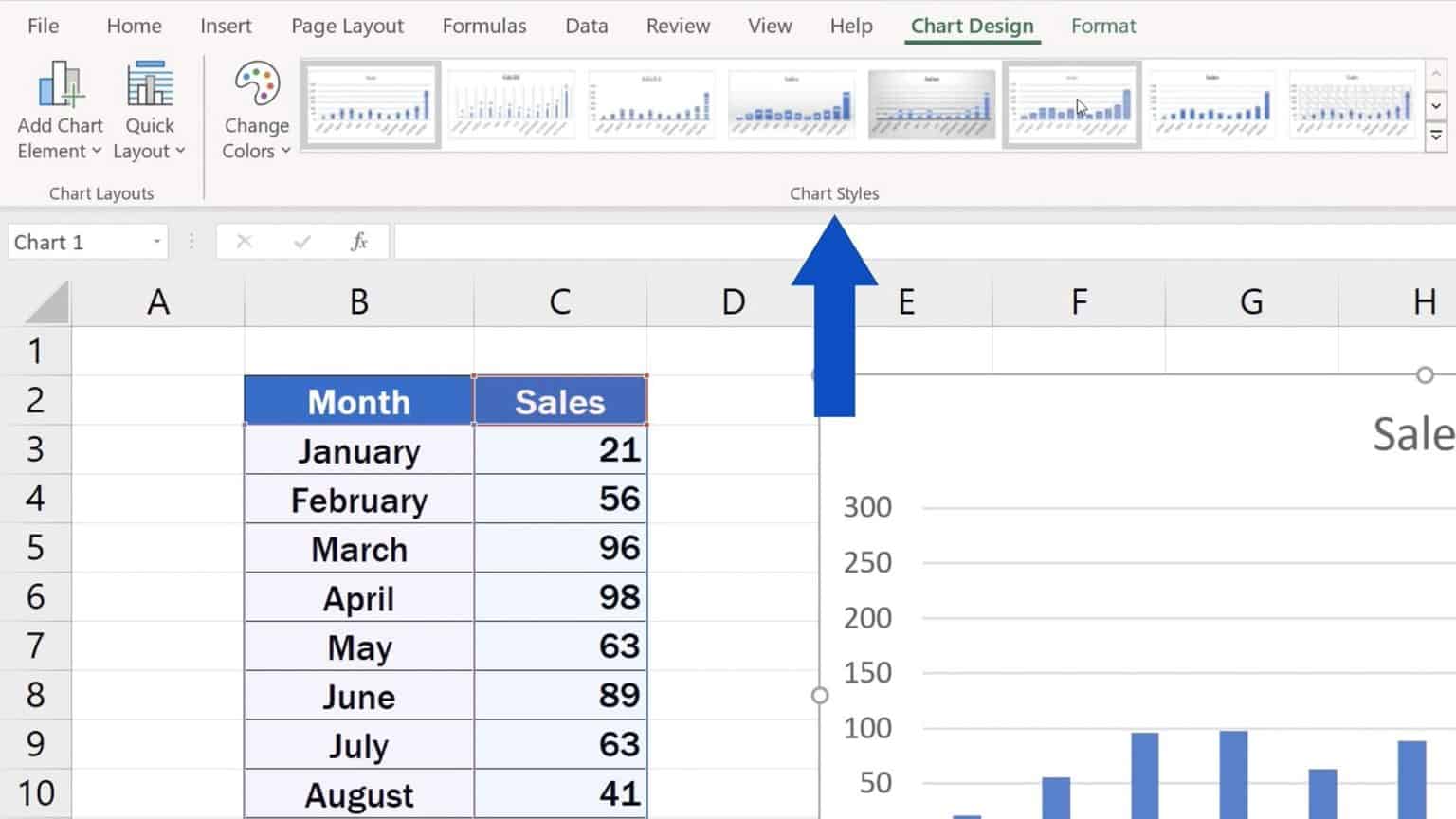Select the Month header cell
The height and width of the screenshot is (819, 1456).
pyautogui.click(x=359, y=401)
